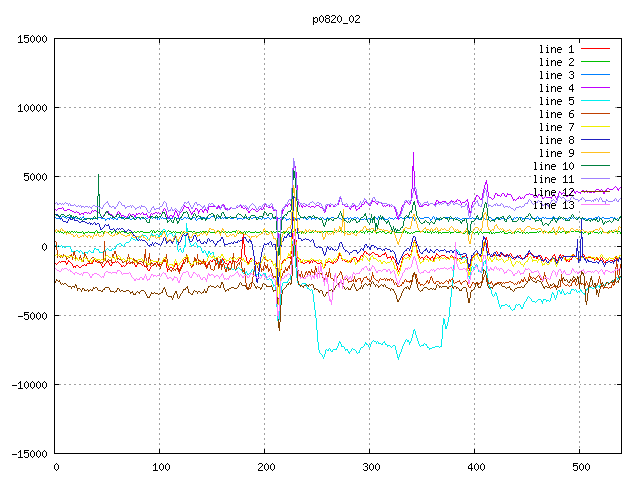Select the cyan line 5 legend sample

point(594,101)
